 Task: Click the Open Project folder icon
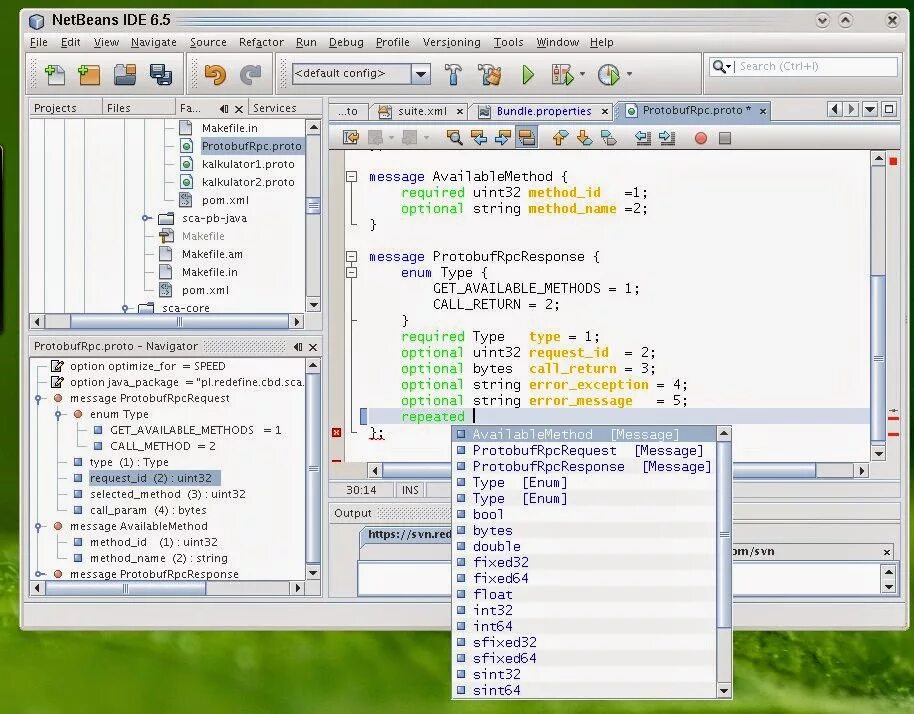click(x=125, y=75)
